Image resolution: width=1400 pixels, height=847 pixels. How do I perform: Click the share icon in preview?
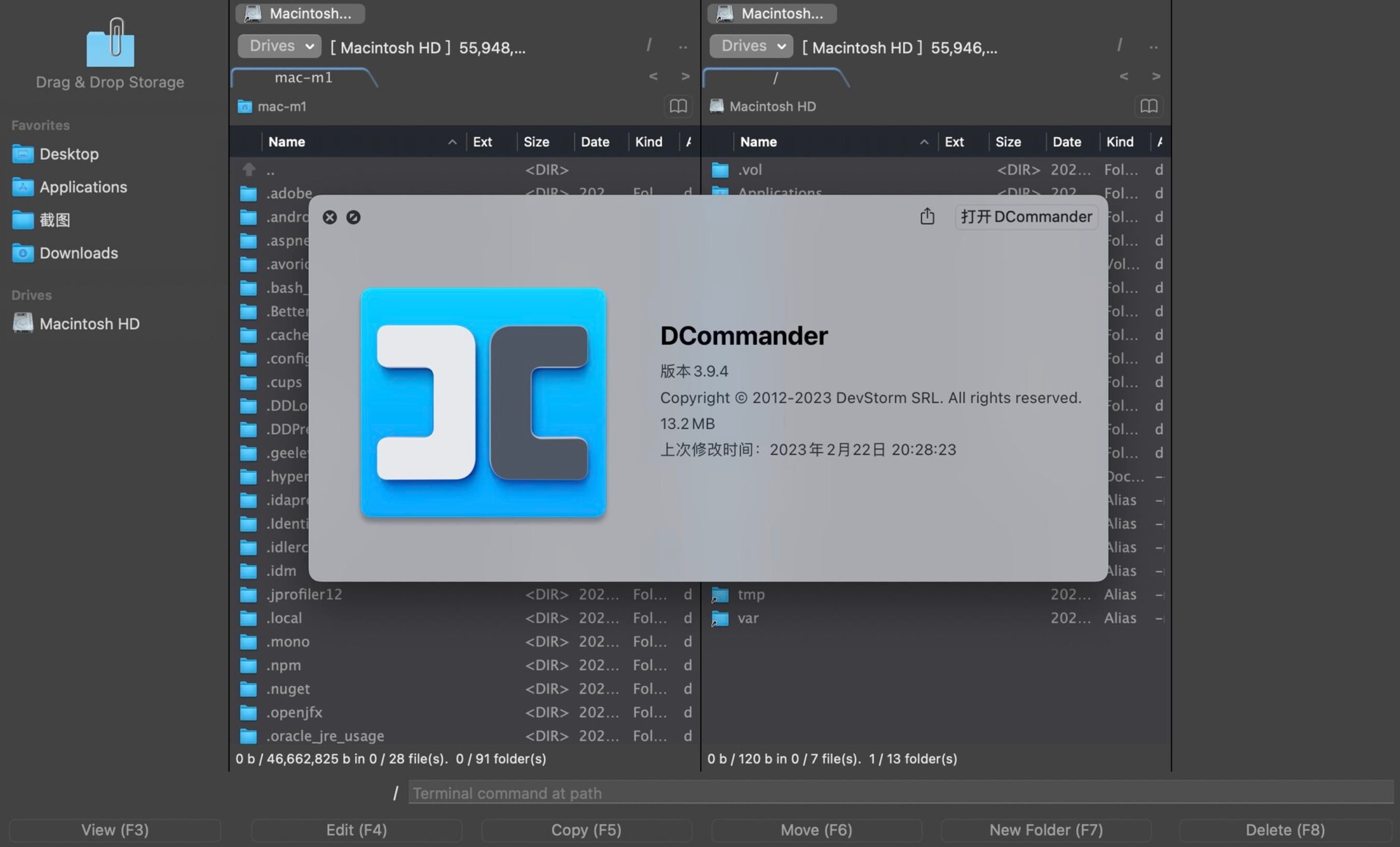(x=927, y=217)
